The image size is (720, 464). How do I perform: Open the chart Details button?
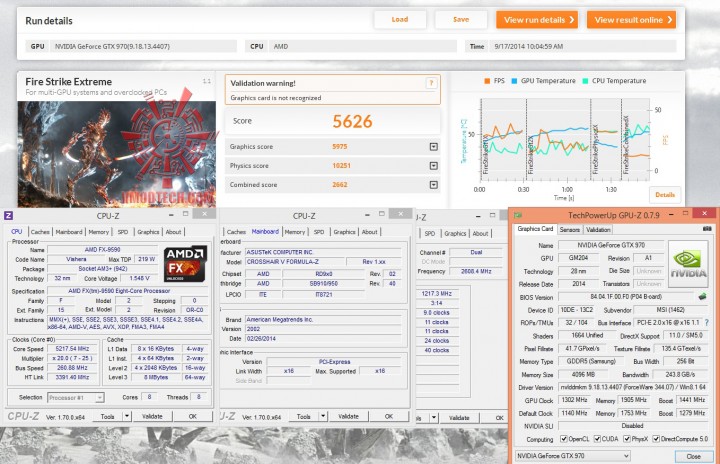click(665, 195)
